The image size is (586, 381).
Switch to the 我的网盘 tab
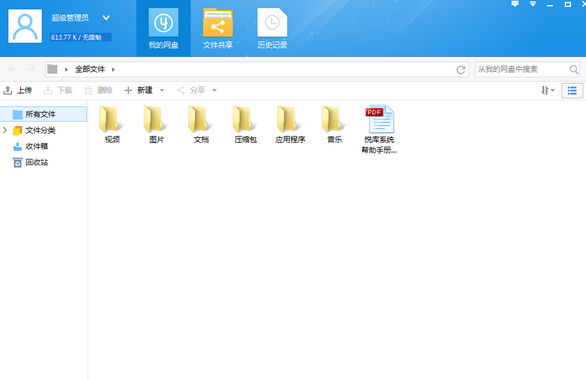click(163, 29)
